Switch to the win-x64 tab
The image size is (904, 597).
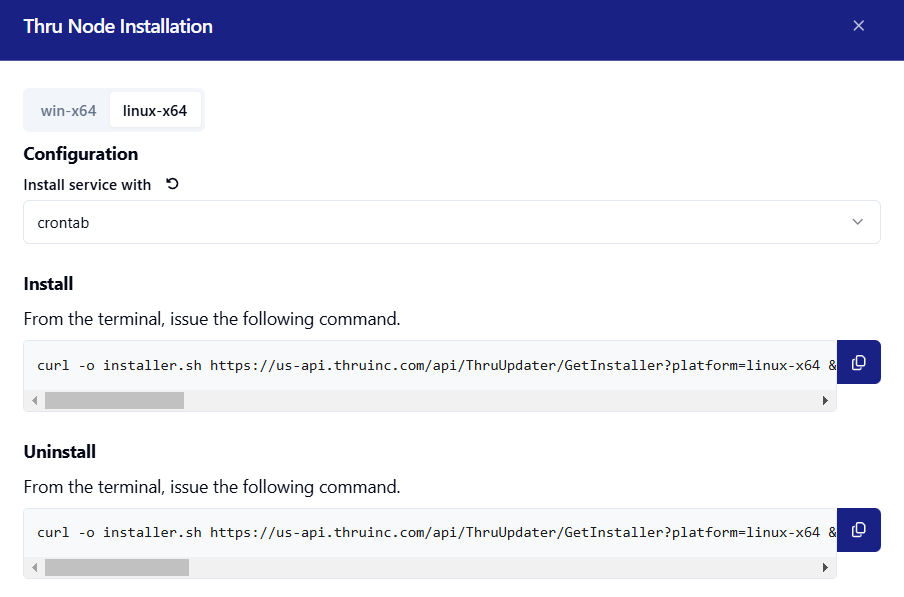coord(68,111)
